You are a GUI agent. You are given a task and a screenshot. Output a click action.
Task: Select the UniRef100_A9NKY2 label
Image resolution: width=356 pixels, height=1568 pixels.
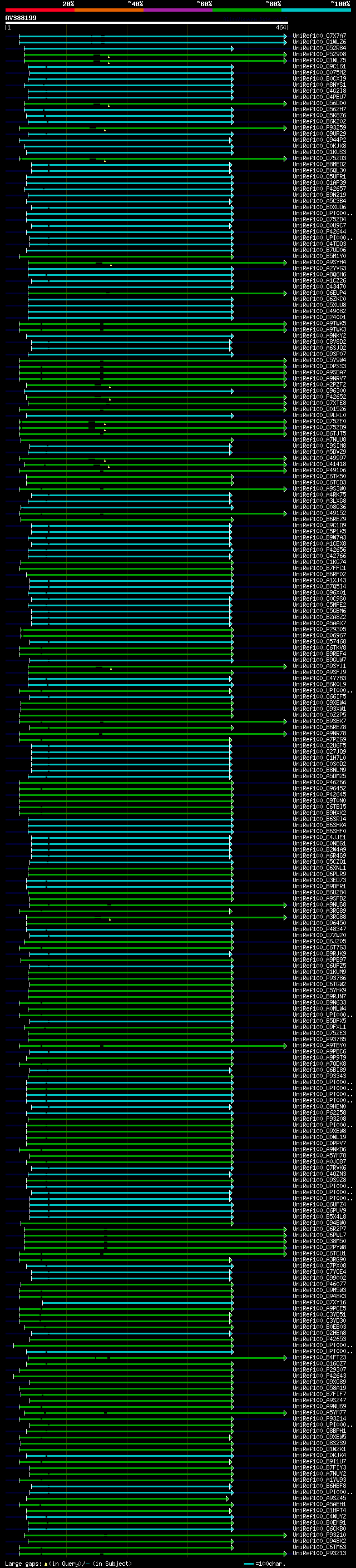click(319, 335)
